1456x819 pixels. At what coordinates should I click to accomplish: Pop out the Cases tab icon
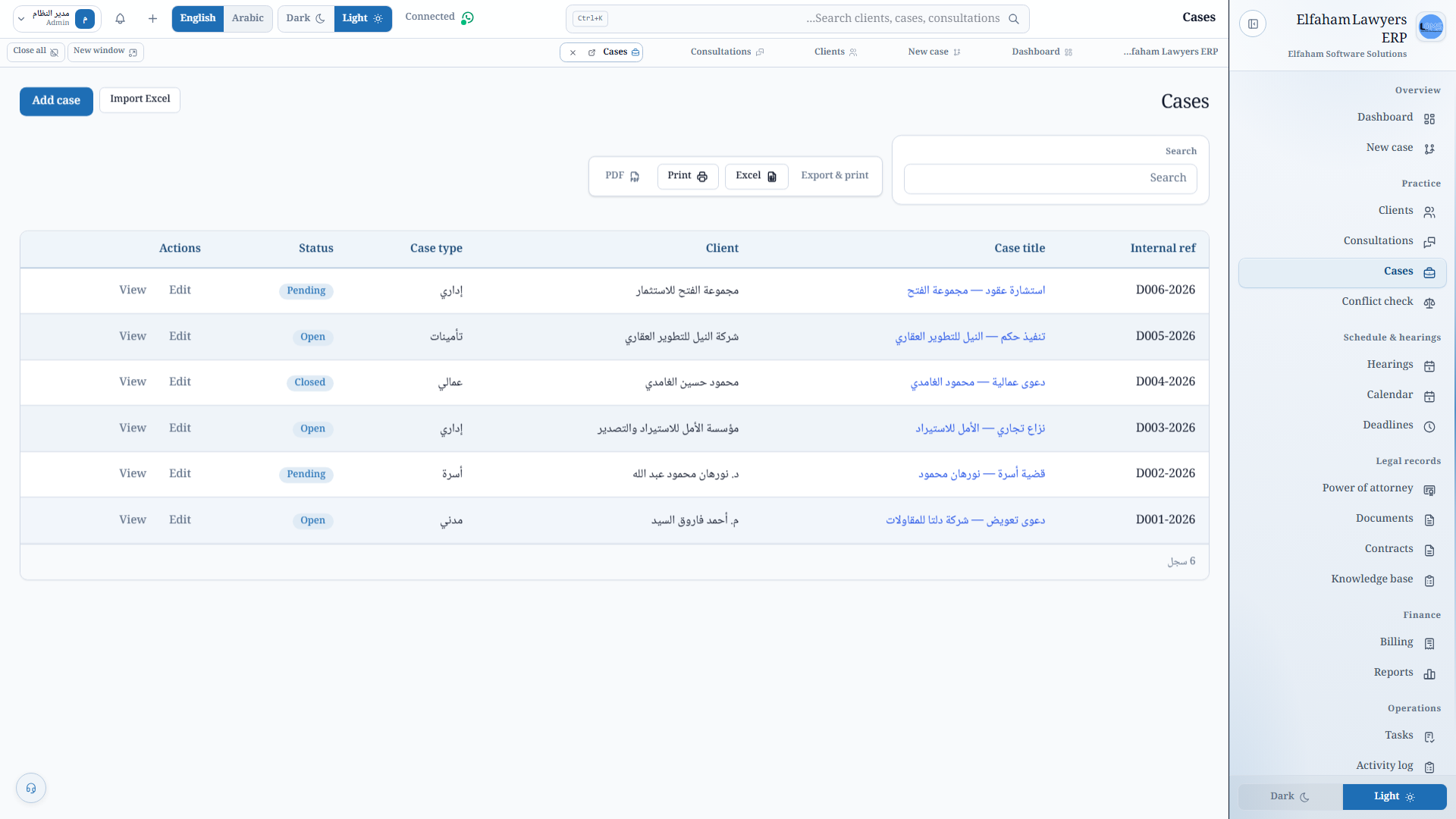(x=591, y=52)
